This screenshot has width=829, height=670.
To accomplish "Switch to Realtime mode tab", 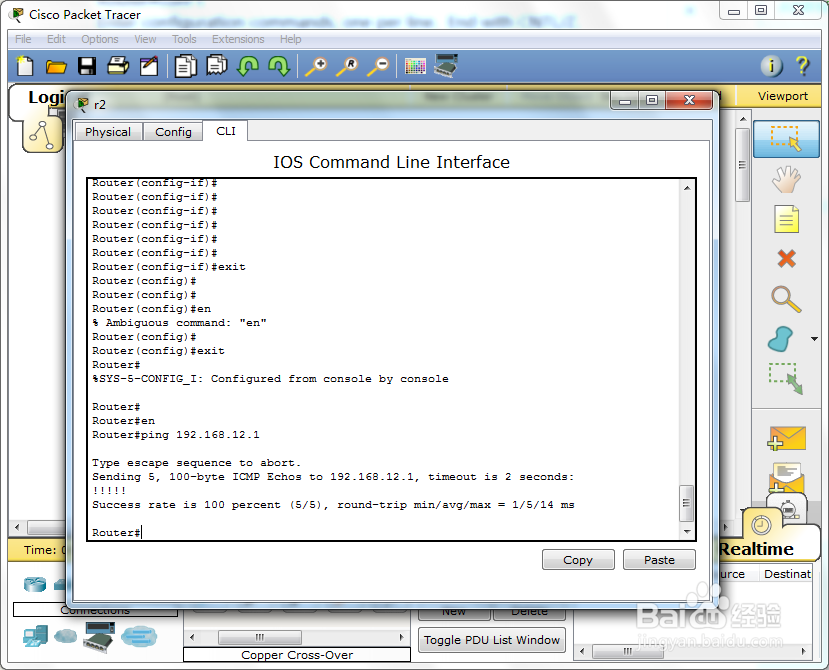I will (x=757, y=549).
